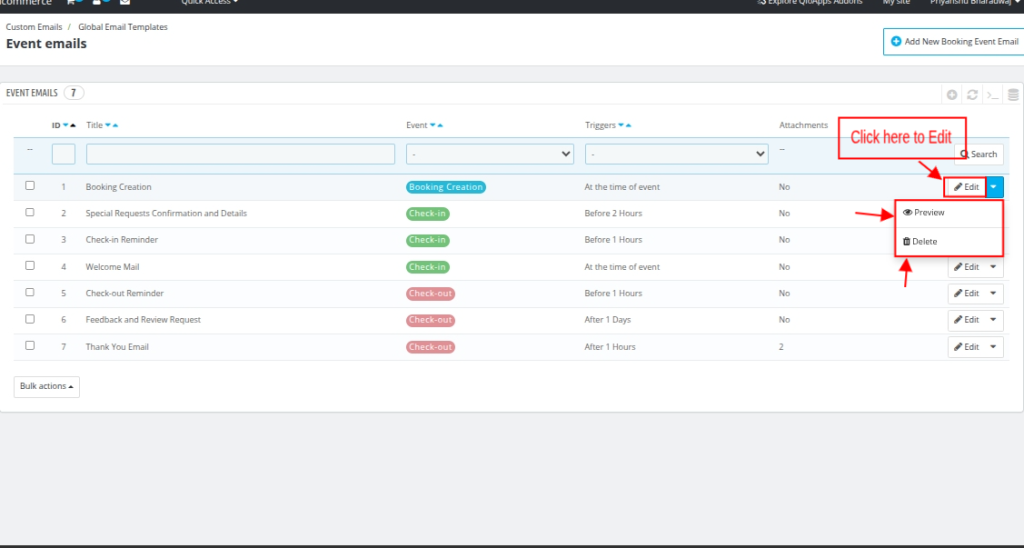Screen dimensions: 1024x548
Task: Open the Triggers filter dropdown
Action: click(x=676, y=154)
